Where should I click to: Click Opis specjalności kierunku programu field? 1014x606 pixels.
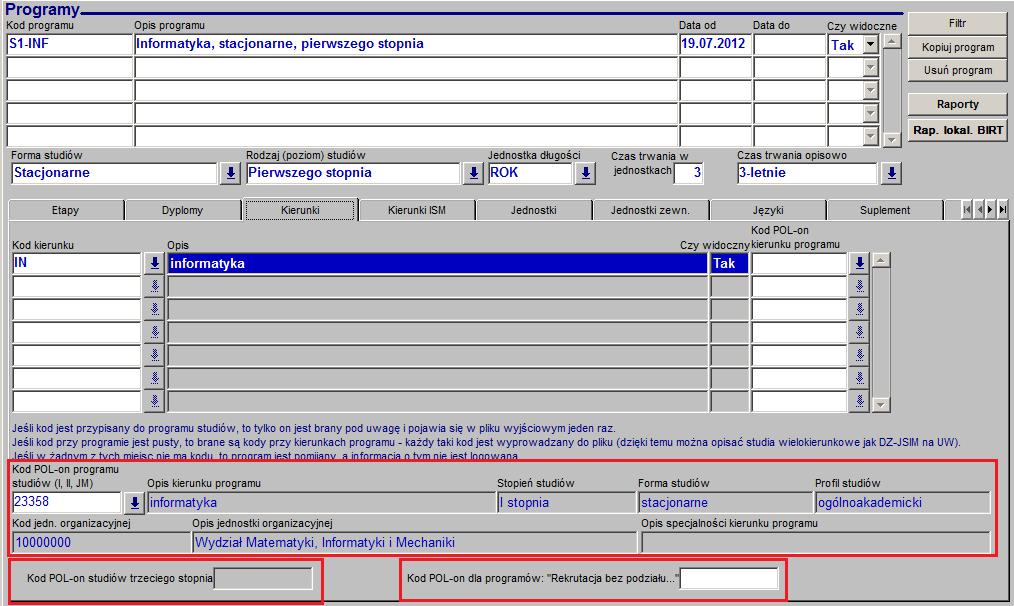[x=815, y=543]
